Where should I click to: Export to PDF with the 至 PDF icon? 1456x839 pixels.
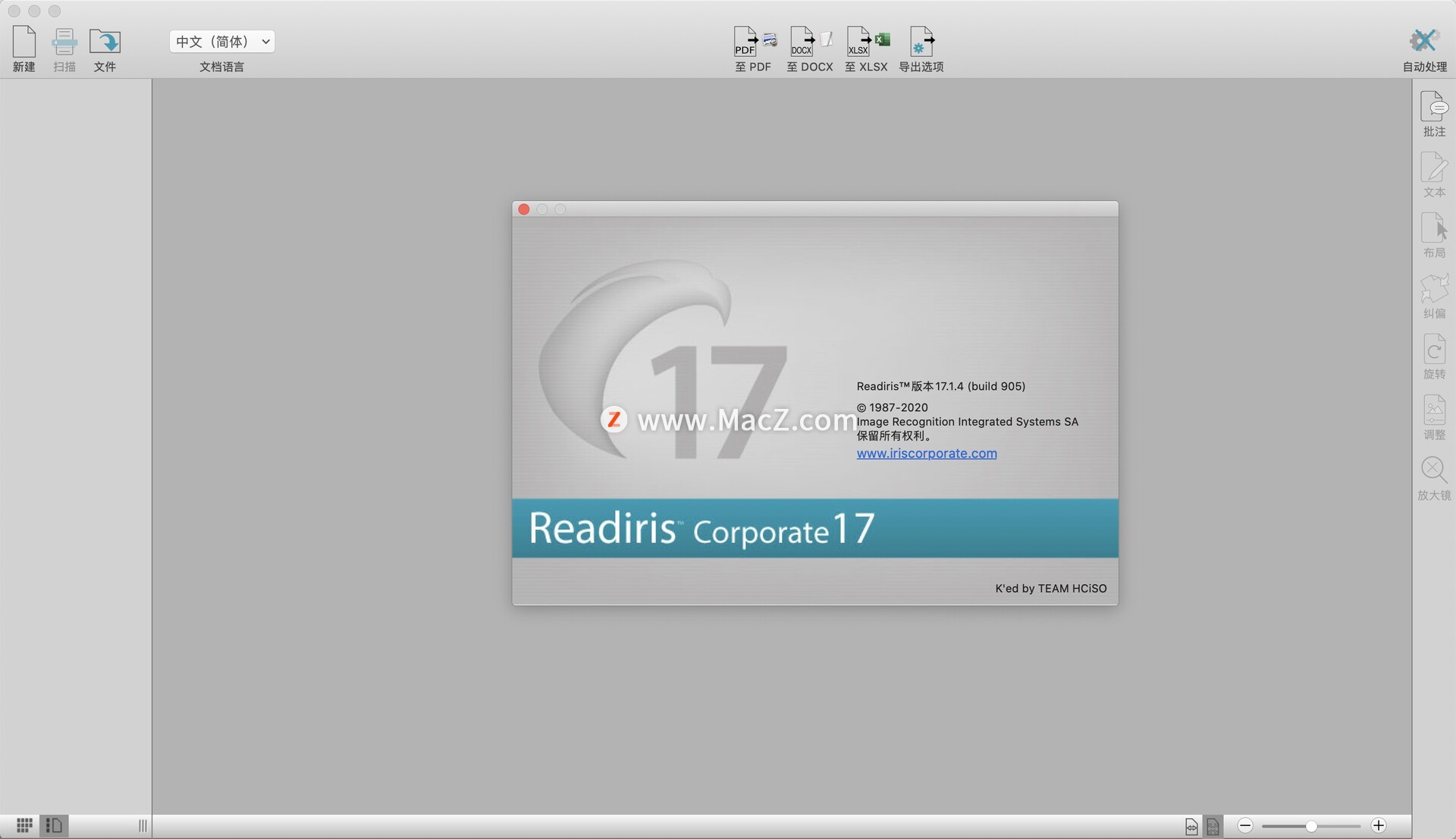coord(745,41)
